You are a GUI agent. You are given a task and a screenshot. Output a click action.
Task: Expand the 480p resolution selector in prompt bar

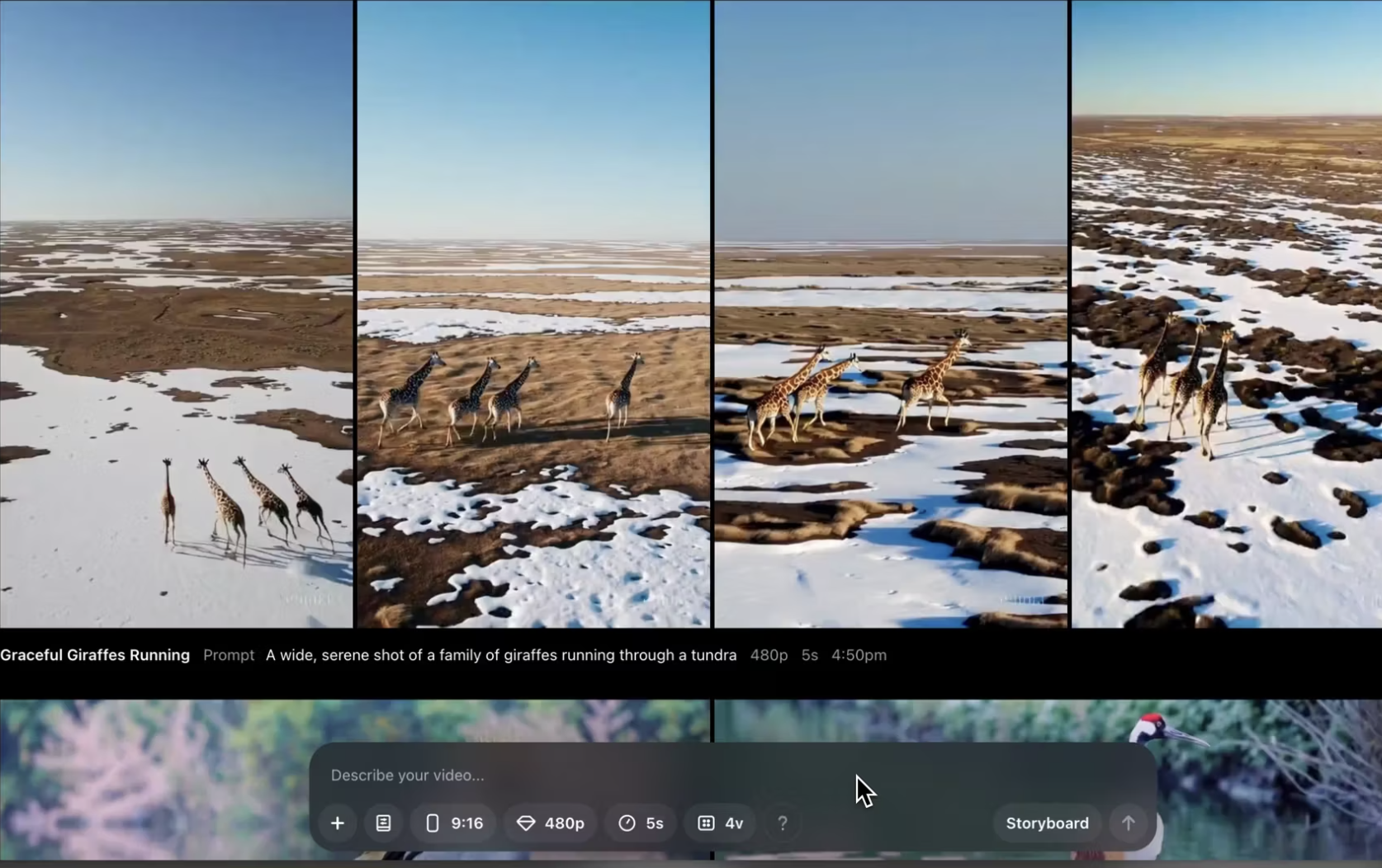point(551,823)
